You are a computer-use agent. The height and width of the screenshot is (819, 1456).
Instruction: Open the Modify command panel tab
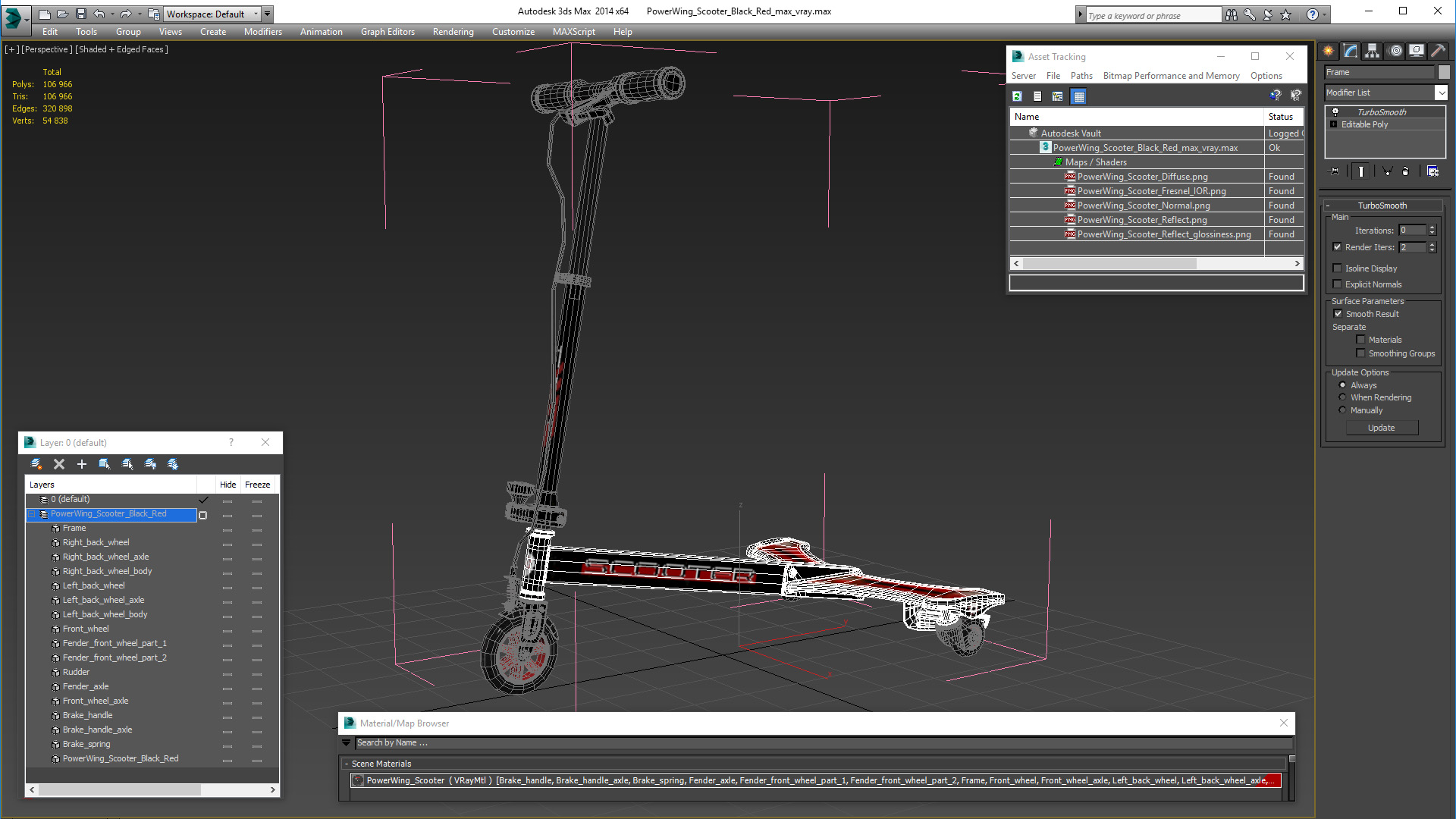tap(1351, 51)
